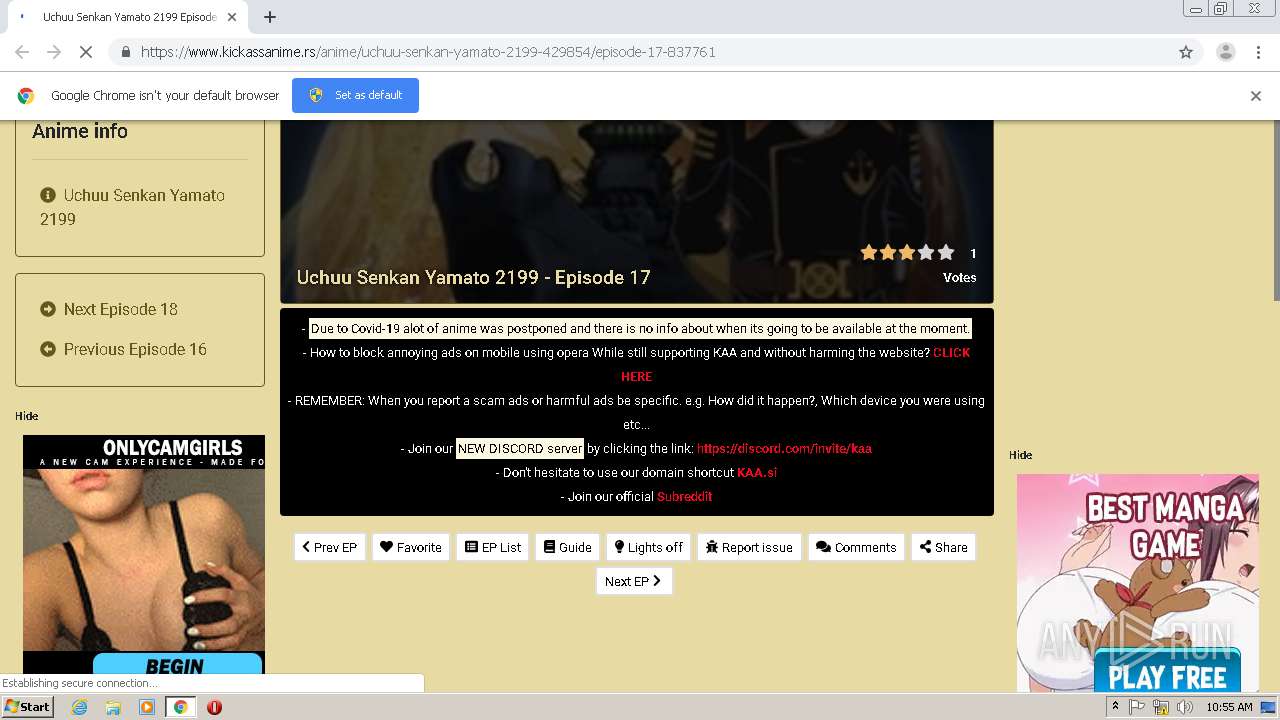The image size is (1280, 720).
Task: Go forward in browser history
Action: [54, 52]
